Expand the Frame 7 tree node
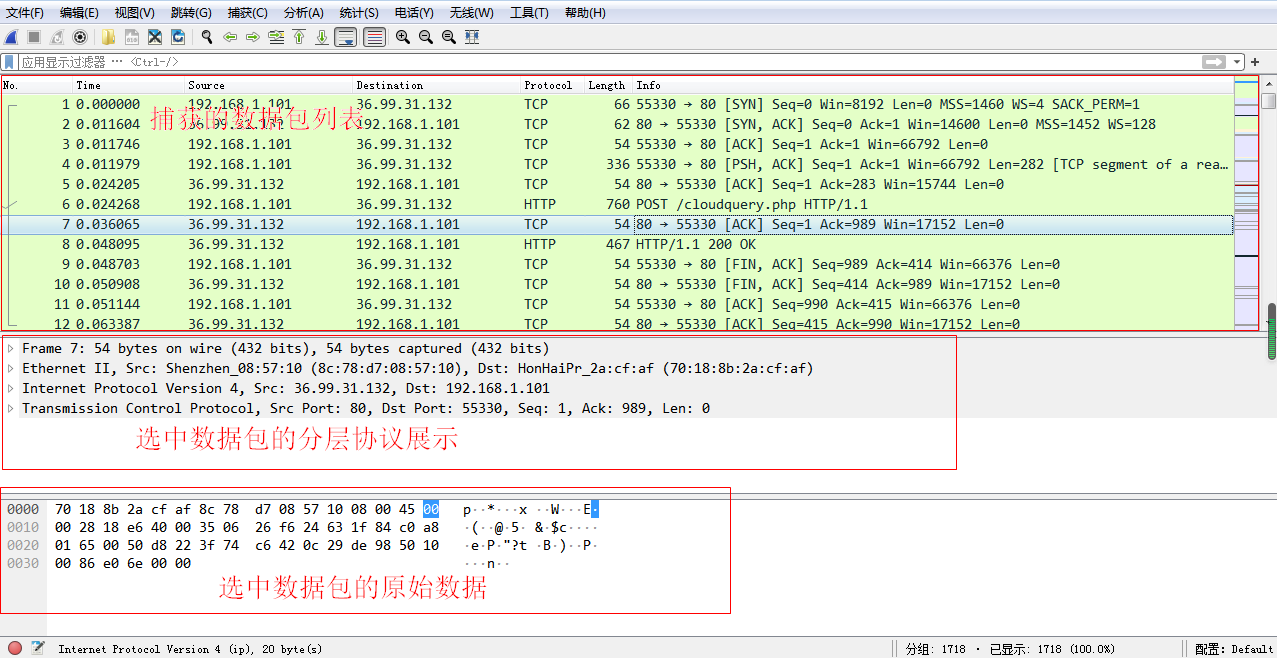 [11, 348]
